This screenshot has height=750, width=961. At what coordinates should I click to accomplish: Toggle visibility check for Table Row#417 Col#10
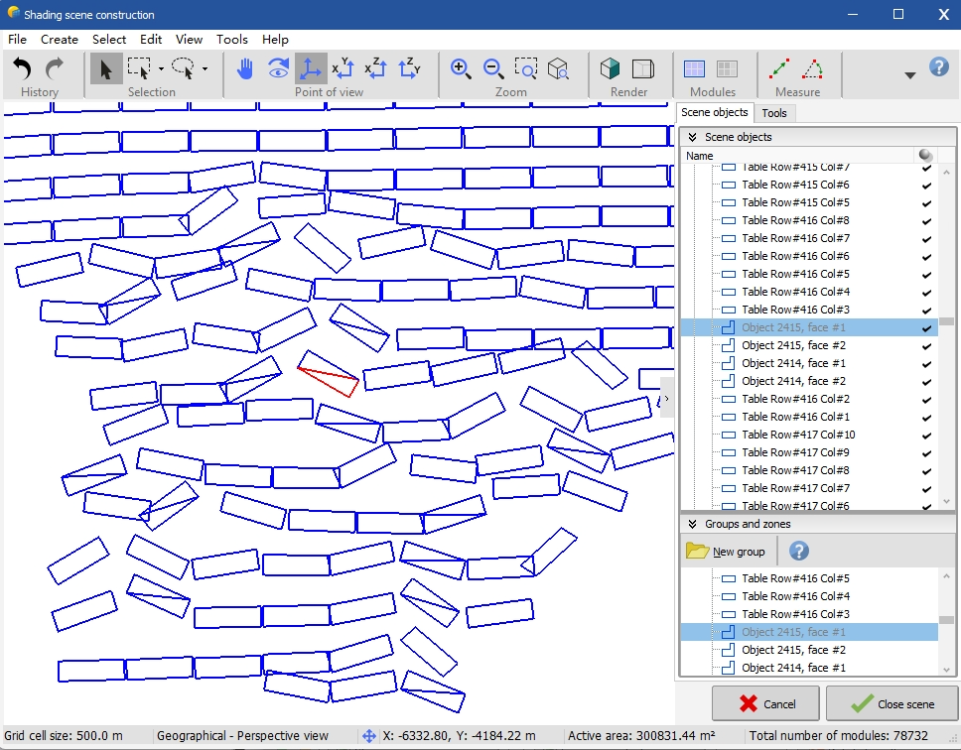[926, 435]
